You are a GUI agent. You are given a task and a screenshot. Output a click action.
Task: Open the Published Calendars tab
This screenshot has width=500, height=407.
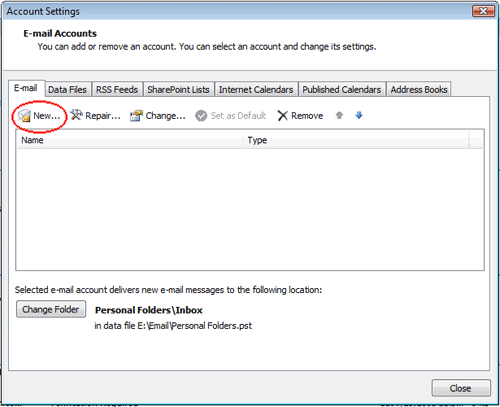[342, 89]
